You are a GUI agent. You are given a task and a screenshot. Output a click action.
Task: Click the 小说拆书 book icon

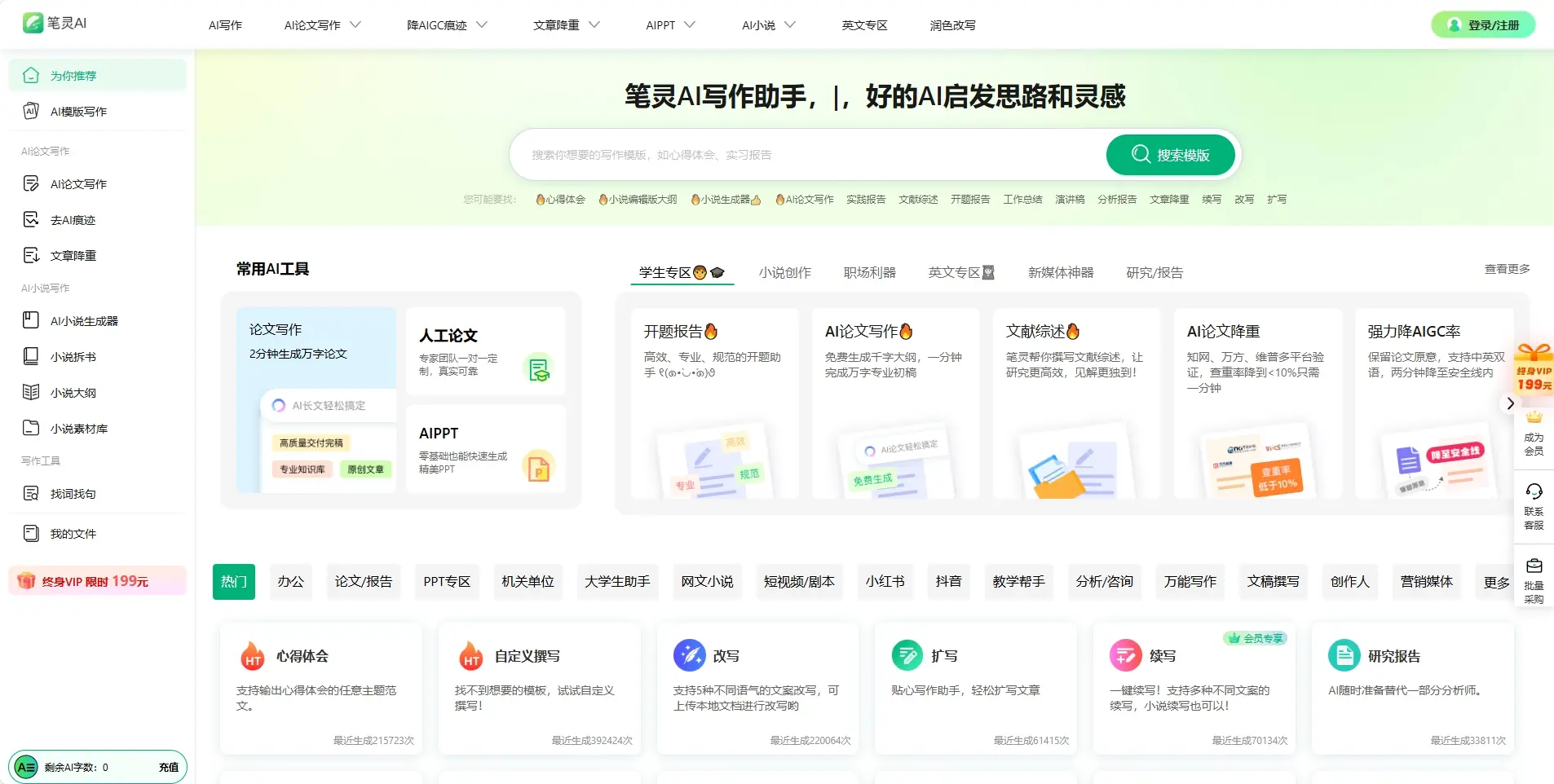(x=31, y=357)
